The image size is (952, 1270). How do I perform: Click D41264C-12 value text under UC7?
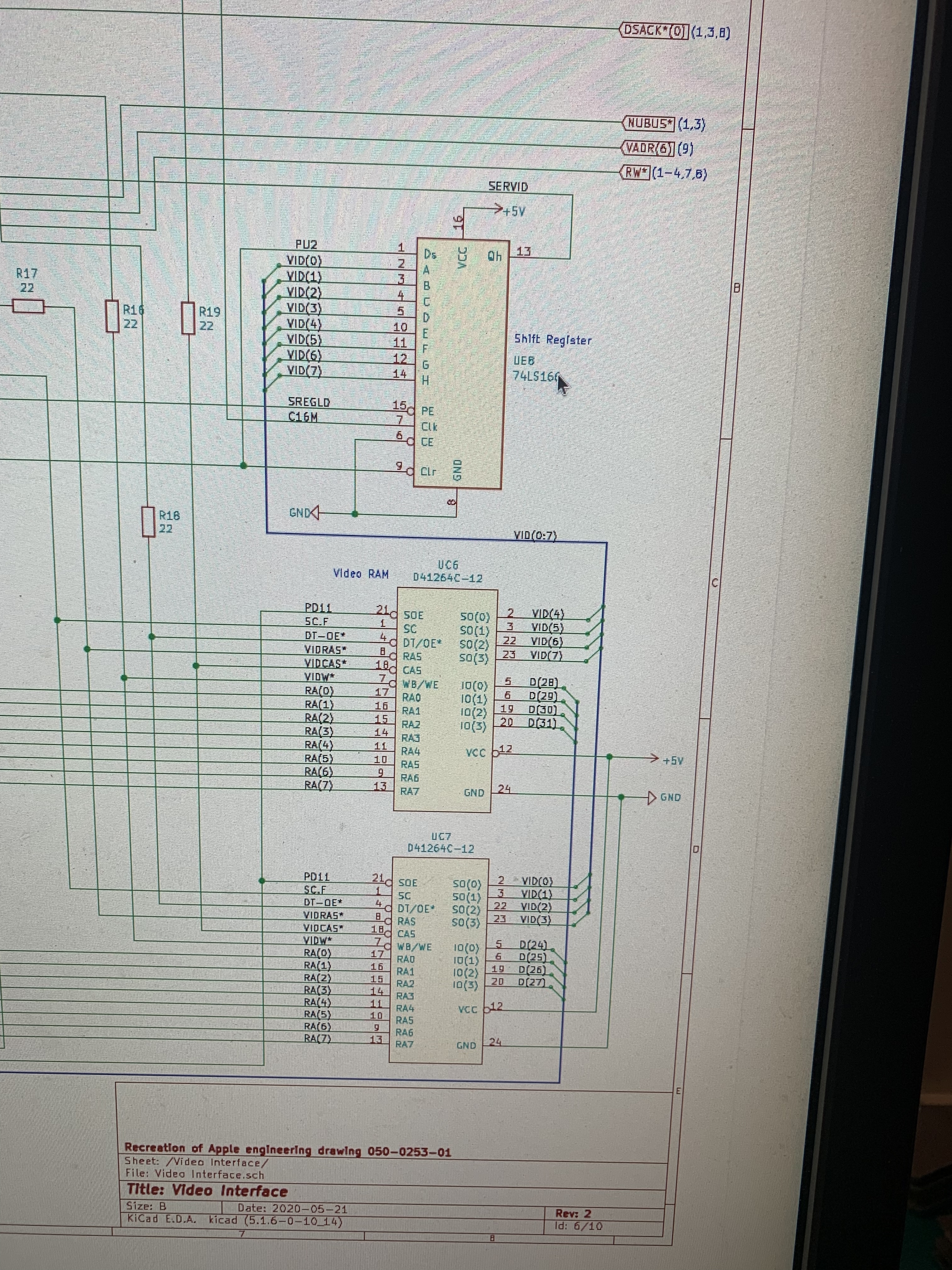coord(441,849)
